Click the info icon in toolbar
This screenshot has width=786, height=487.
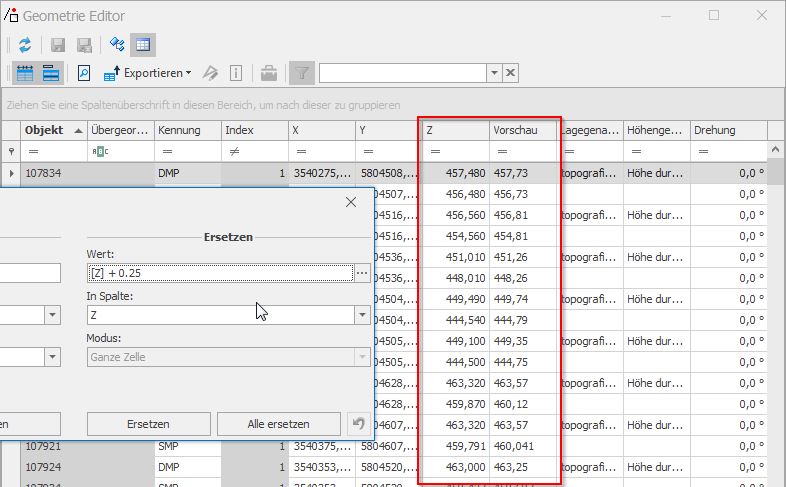[236, 73]
